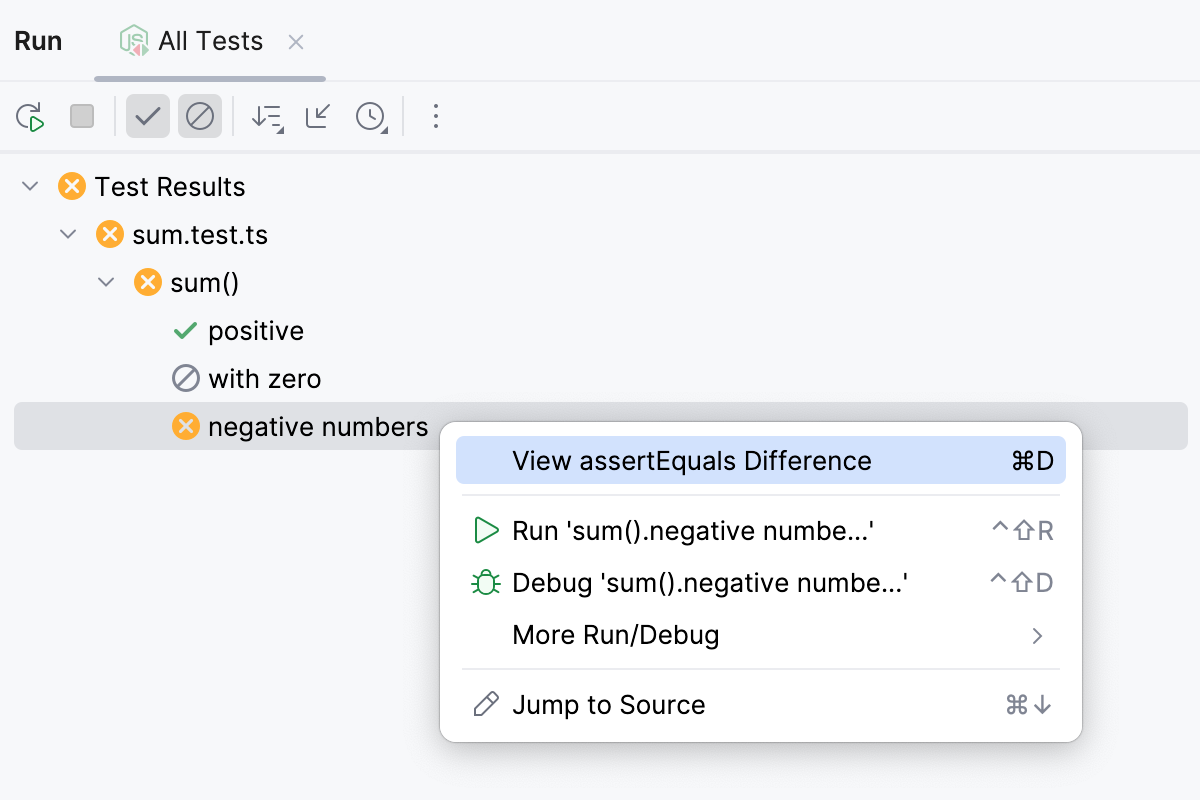Collapse the Test Results root node
Image resolution: width=1200 pixels, height=800 pixels.
click(30, 187)
